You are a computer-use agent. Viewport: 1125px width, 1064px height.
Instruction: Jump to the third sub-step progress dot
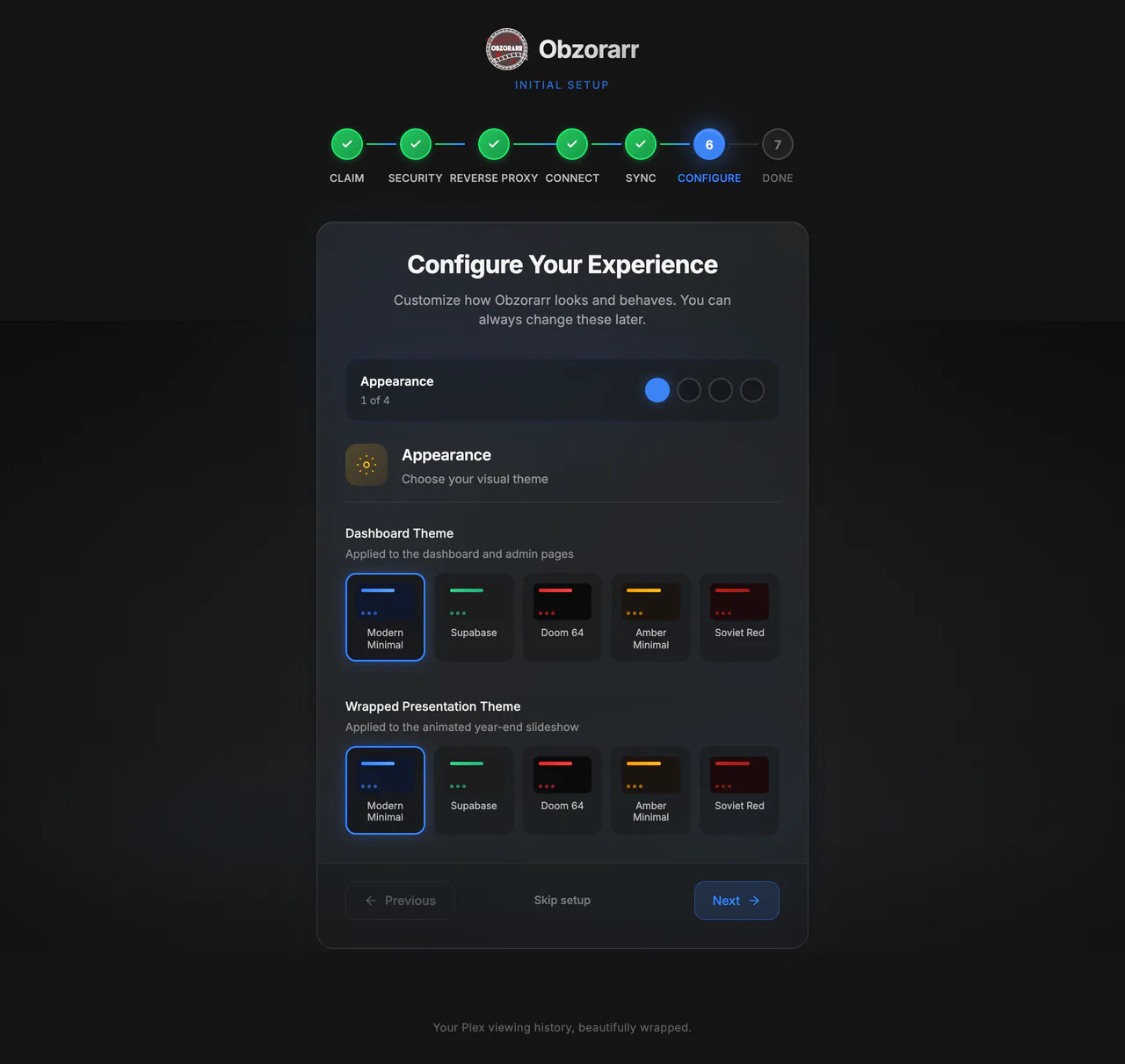[x=721, y=390]
